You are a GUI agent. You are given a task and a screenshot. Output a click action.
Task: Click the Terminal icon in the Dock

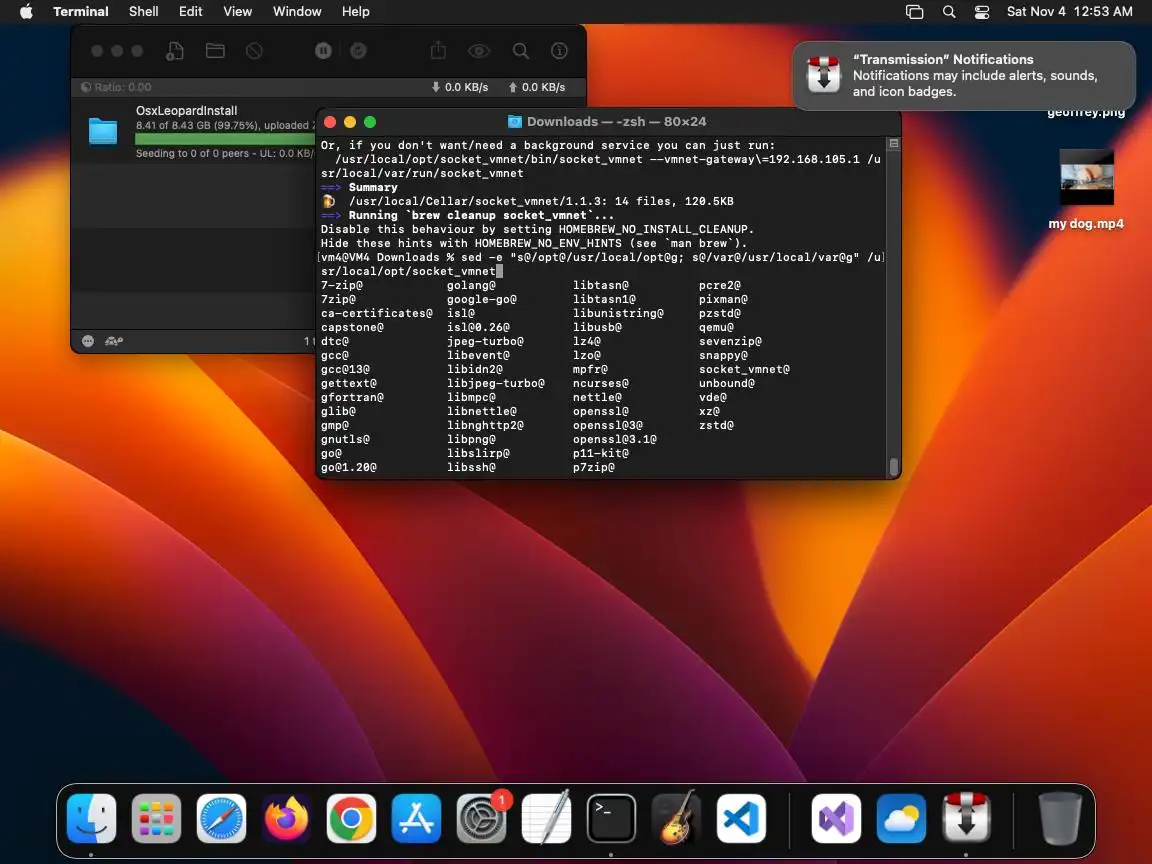[x=611, y=818]
